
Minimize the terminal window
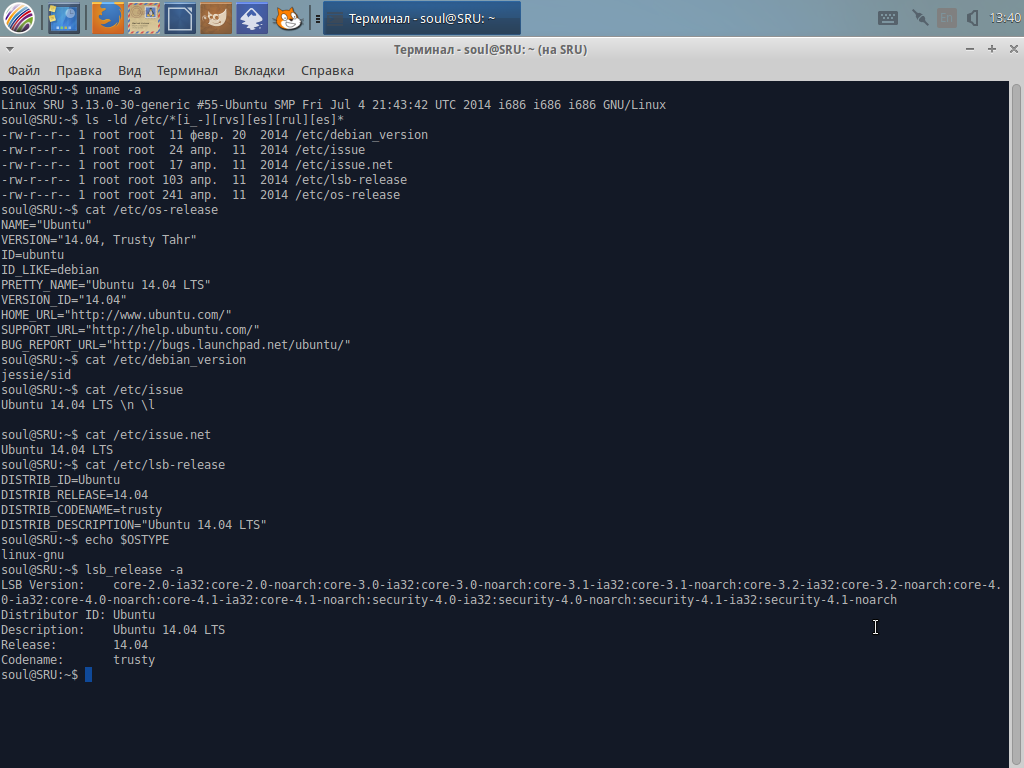click(970, 49)
